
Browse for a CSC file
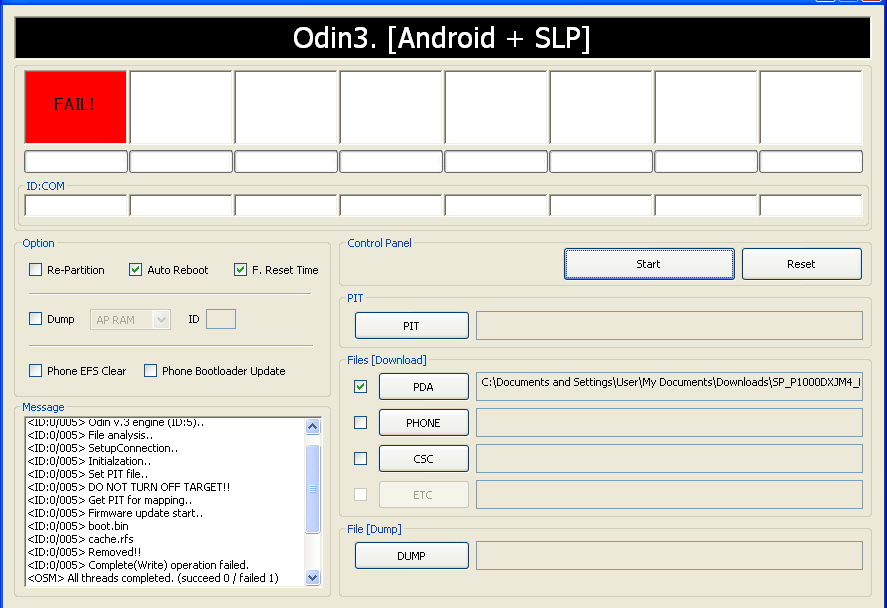424,459
